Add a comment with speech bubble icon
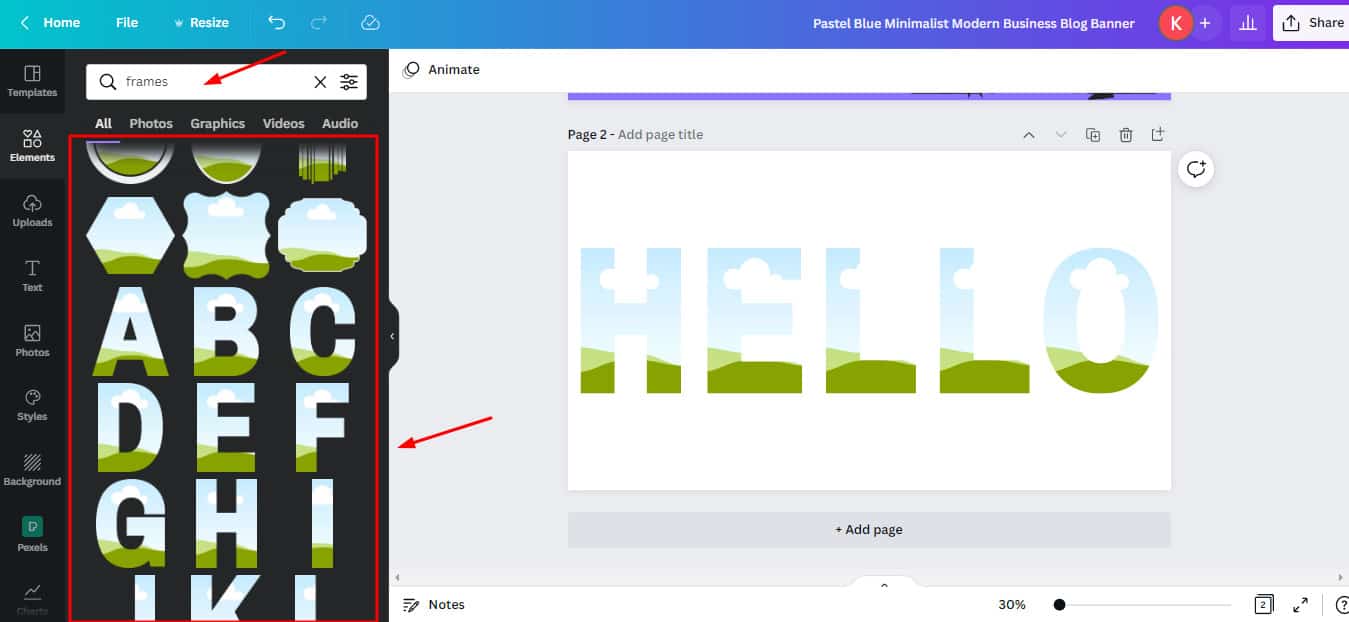This screenshot has height=622, width=1349. [1196, 169]
